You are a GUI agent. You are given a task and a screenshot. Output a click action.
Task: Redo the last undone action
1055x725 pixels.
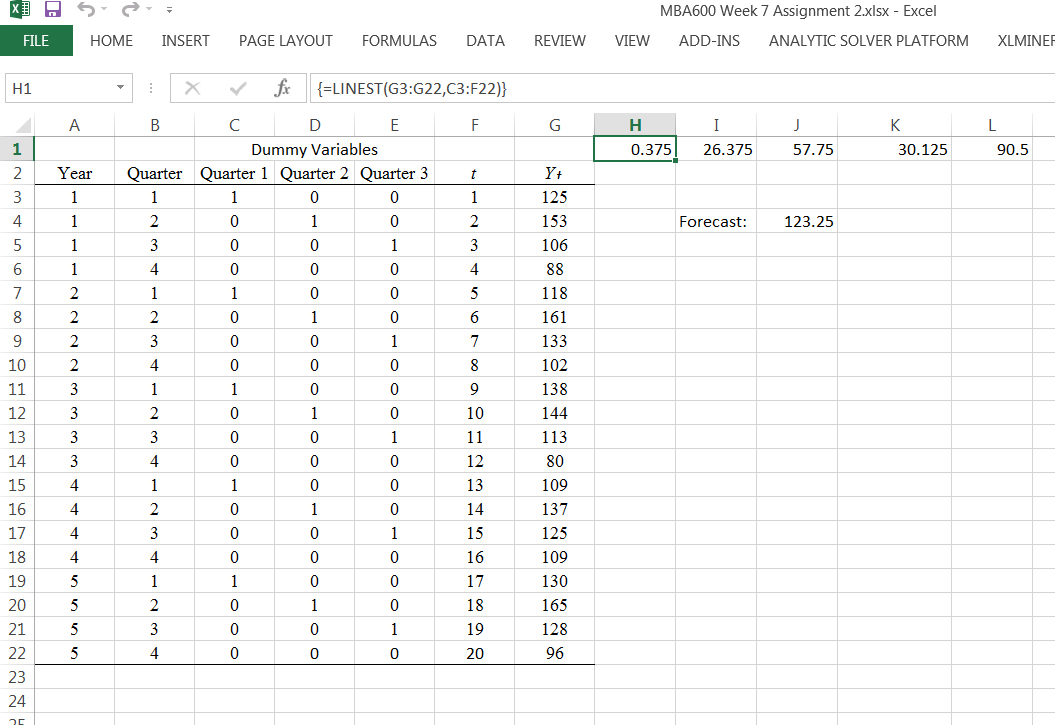131,9
